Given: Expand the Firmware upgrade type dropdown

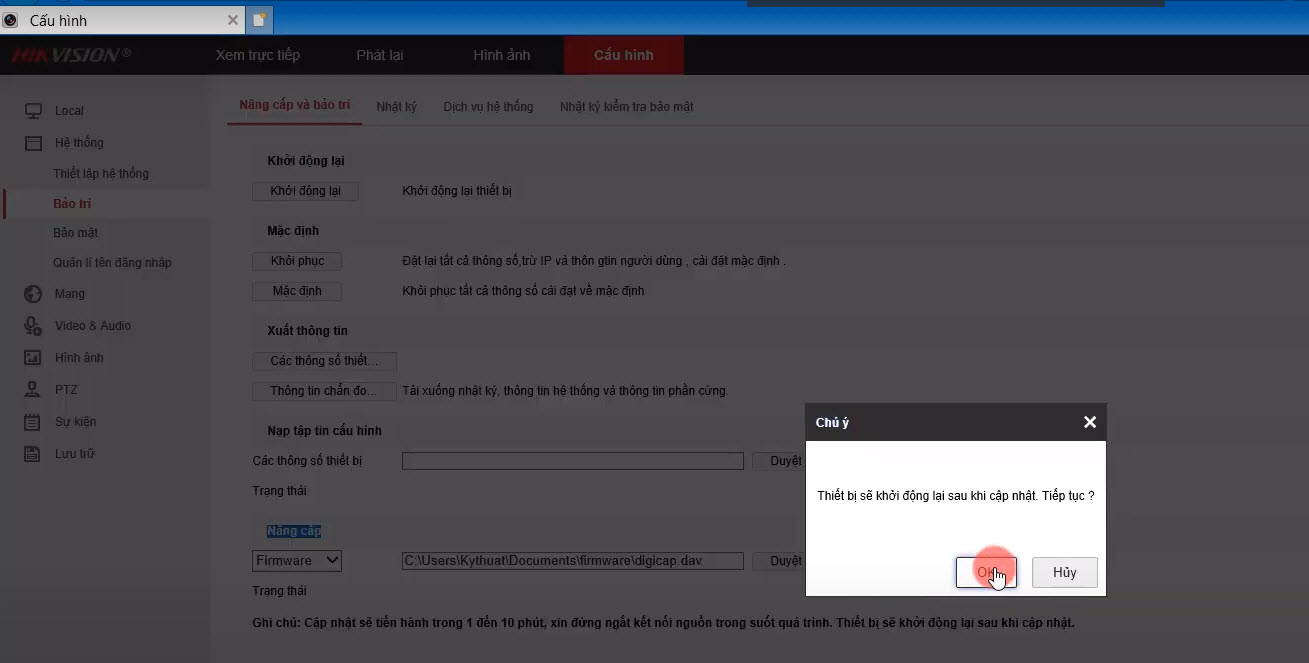Looking at the screenshot, I should [x=297, y=561].
